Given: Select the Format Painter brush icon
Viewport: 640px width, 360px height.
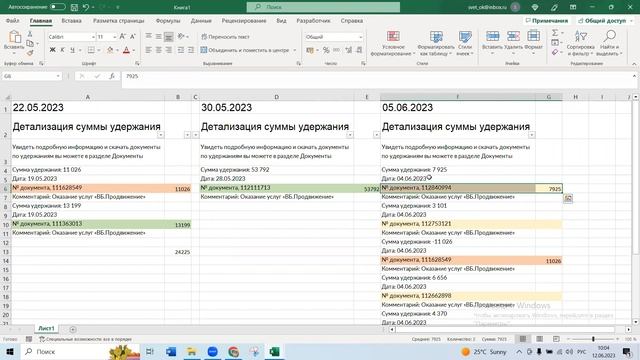Looking at the screenshot, I should pyautogui.click(x=30, y=53).
